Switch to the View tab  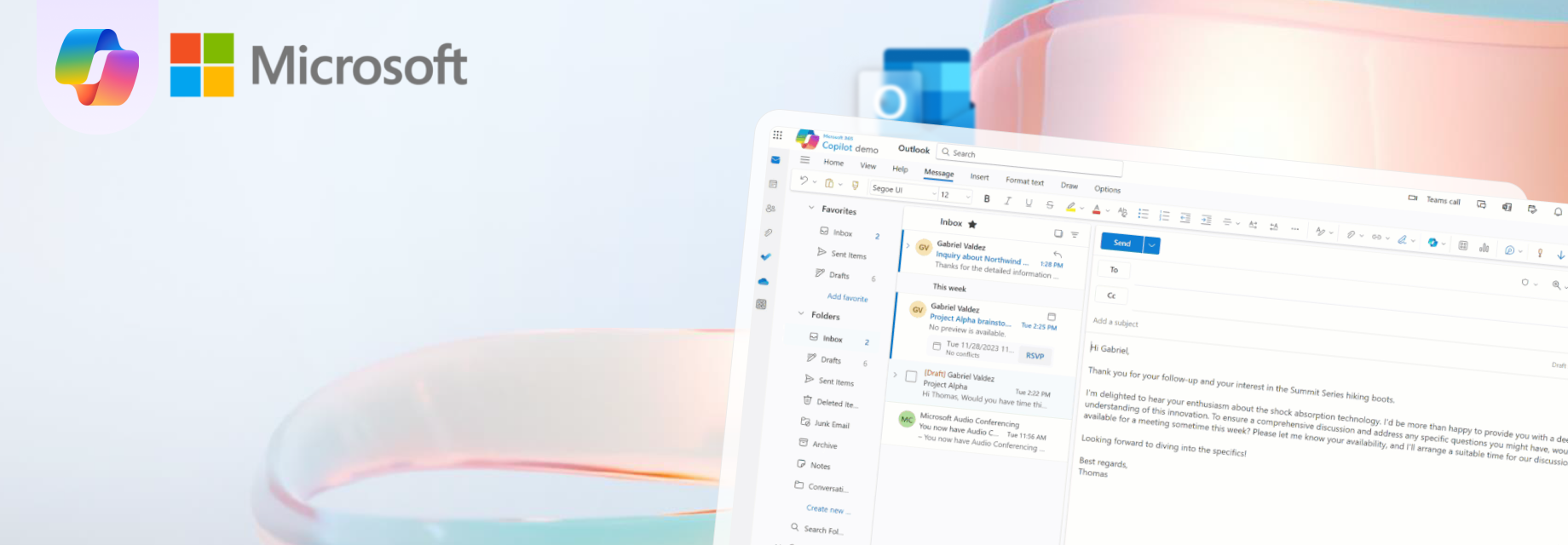868,165
